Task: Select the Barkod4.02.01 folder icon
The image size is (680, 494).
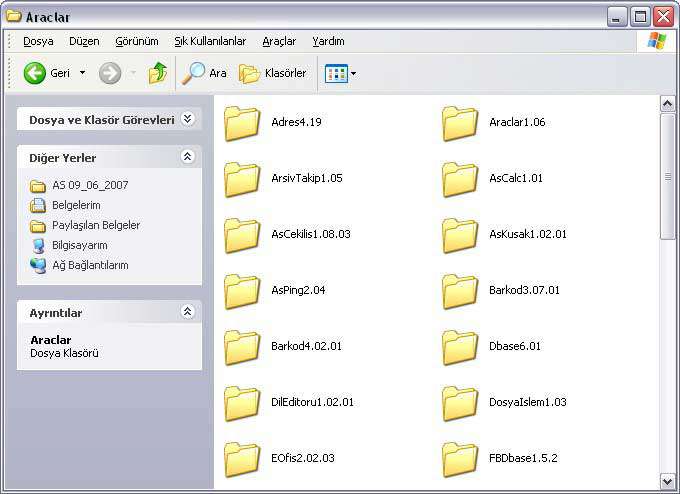Action: pyautogui.click(x=242, y=347)
